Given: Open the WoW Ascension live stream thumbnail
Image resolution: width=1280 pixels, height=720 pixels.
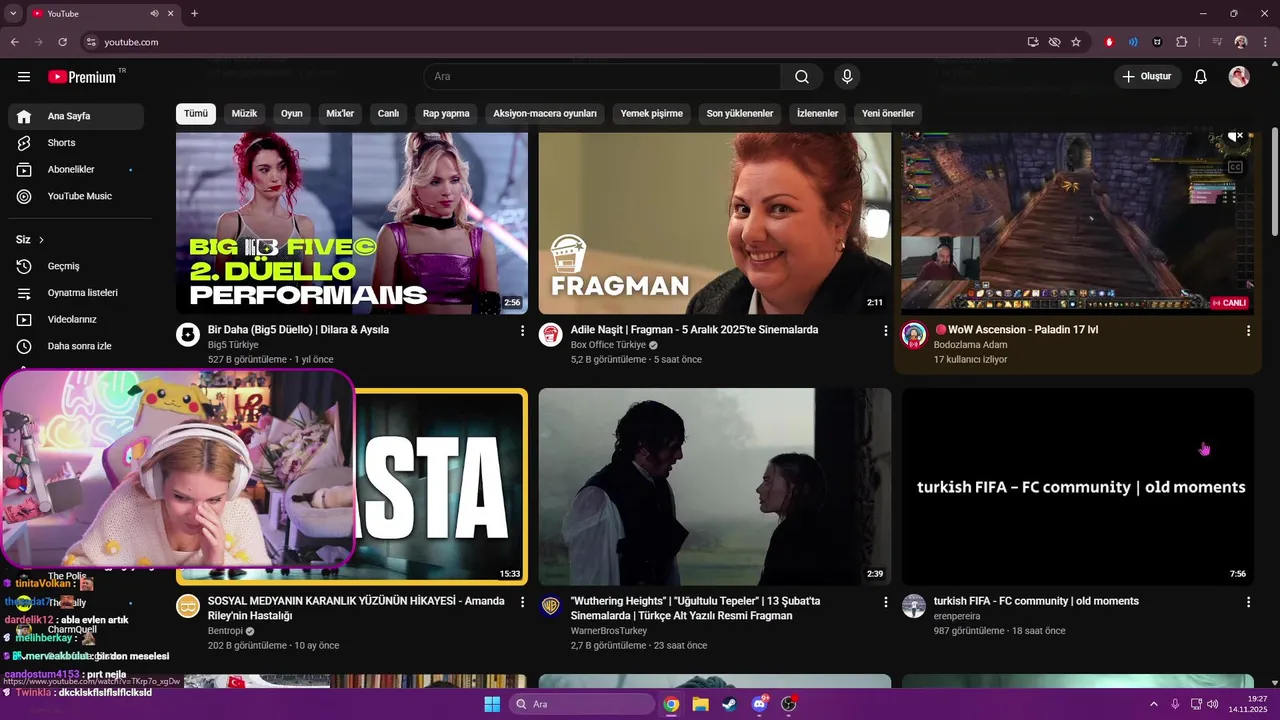Looking at the screenshot, I should (x=1077, y=223).
